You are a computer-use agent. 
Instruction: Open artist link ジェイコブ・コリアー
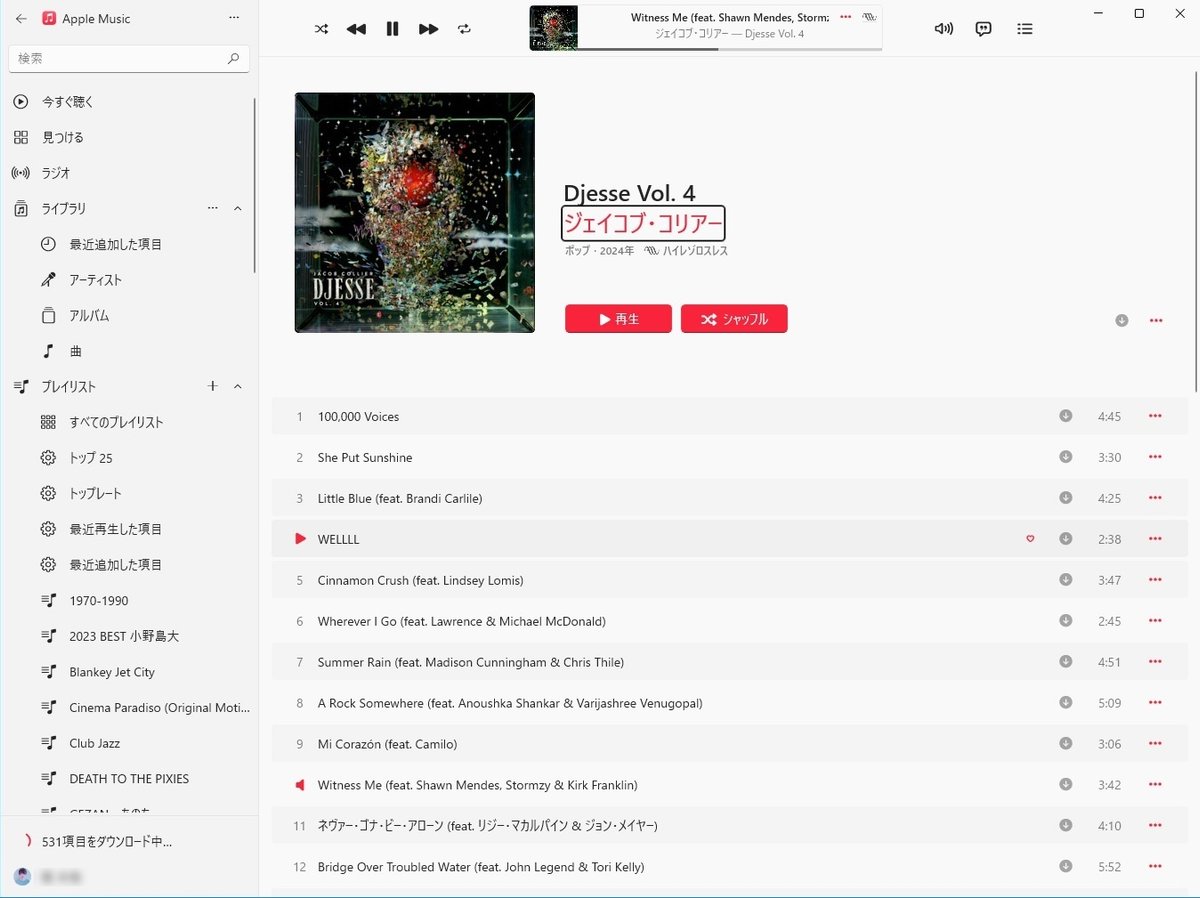643,223
